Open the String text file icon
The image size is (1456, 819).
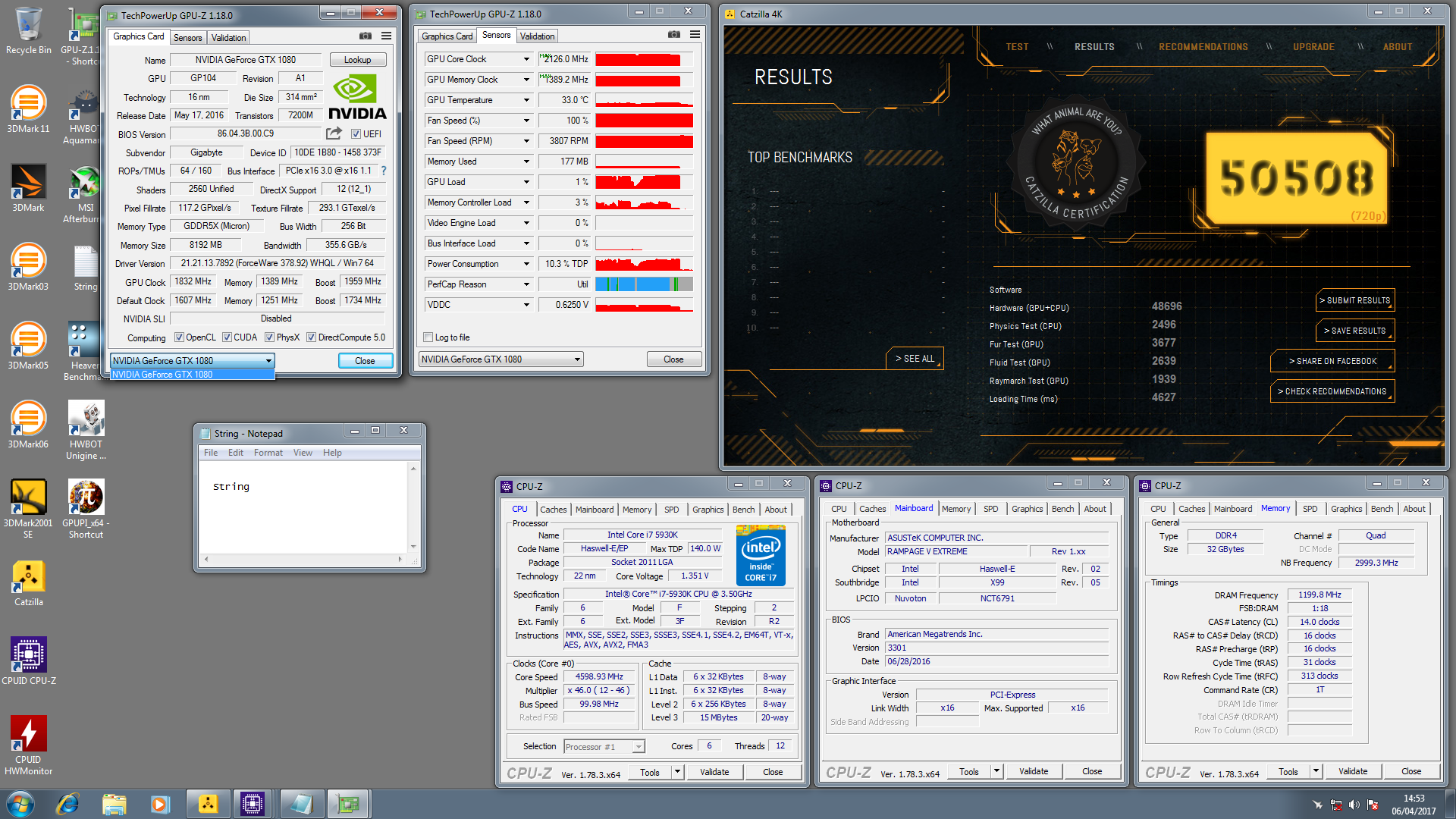click(x=85, y=267)
